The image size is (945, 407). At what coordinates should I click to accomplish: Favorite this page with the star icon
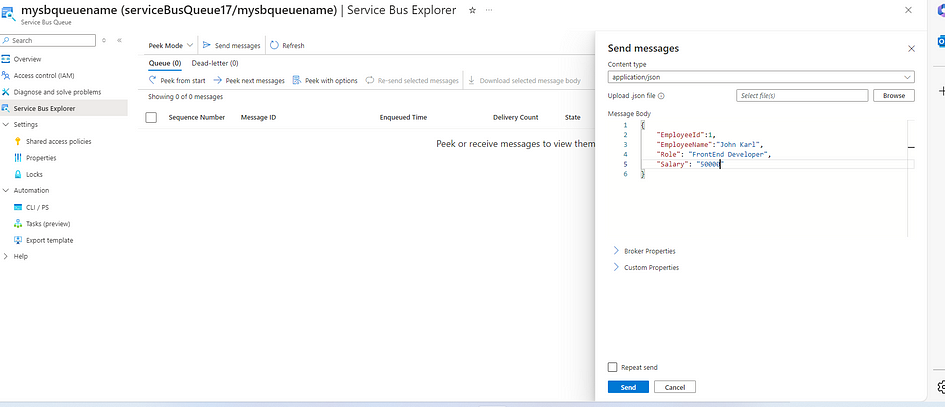pyautogui.click(x=472, y=10)
